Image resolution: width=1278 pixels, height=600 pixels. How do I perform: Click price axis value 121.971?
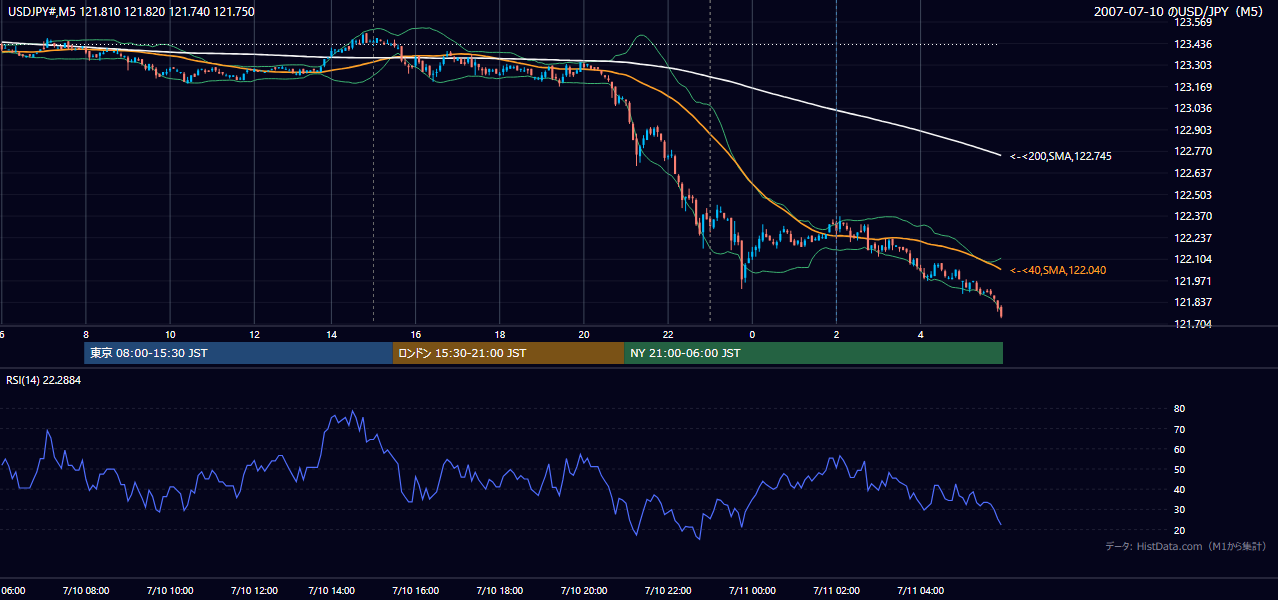click(x=1193, y=281)
